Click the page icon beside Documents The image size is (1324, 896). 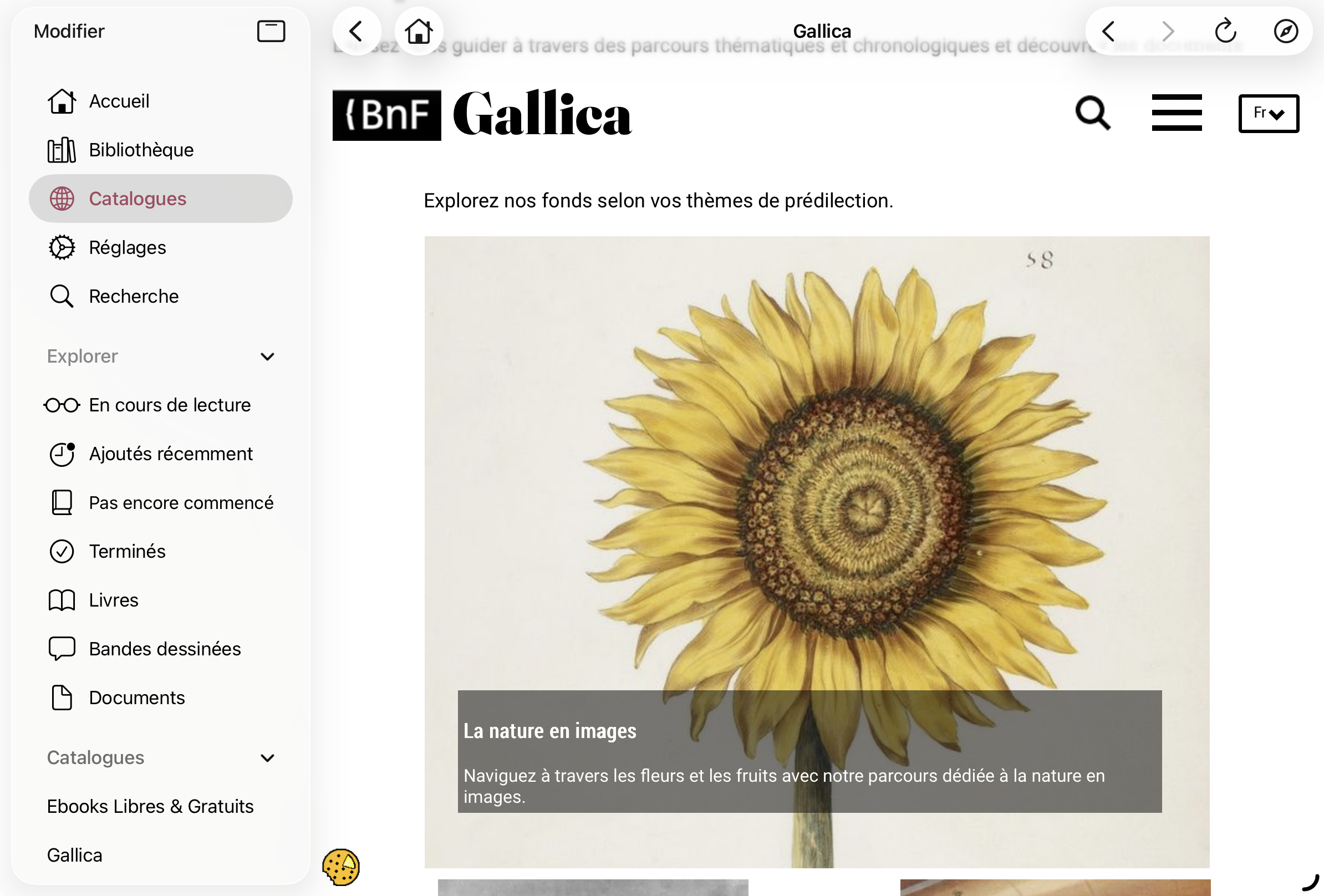(62, 698)
